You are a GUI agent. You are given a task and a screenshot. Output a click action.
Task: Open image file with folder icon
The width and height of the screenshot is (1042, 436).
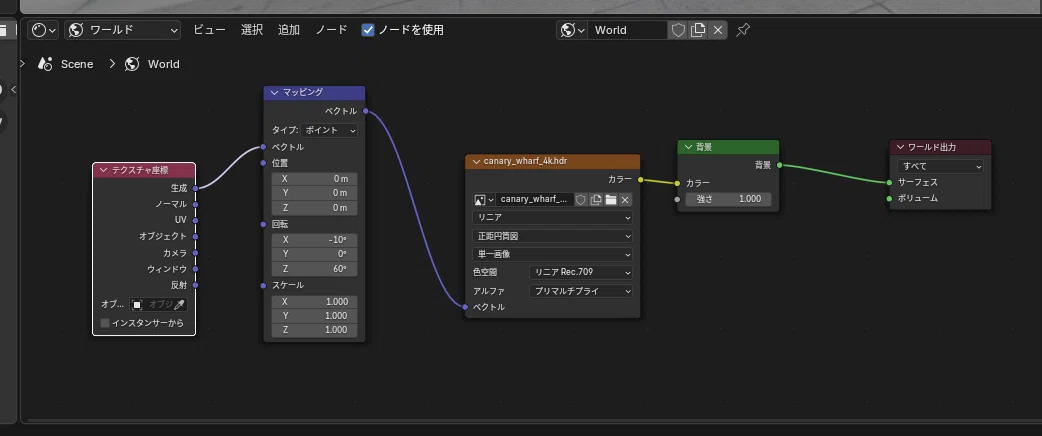611,199
